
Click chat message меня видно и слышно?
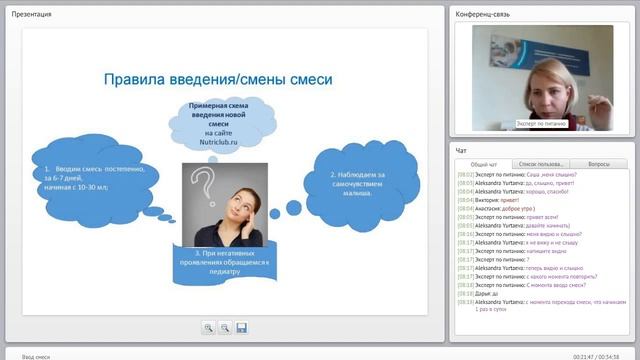[x=554, y=234]
